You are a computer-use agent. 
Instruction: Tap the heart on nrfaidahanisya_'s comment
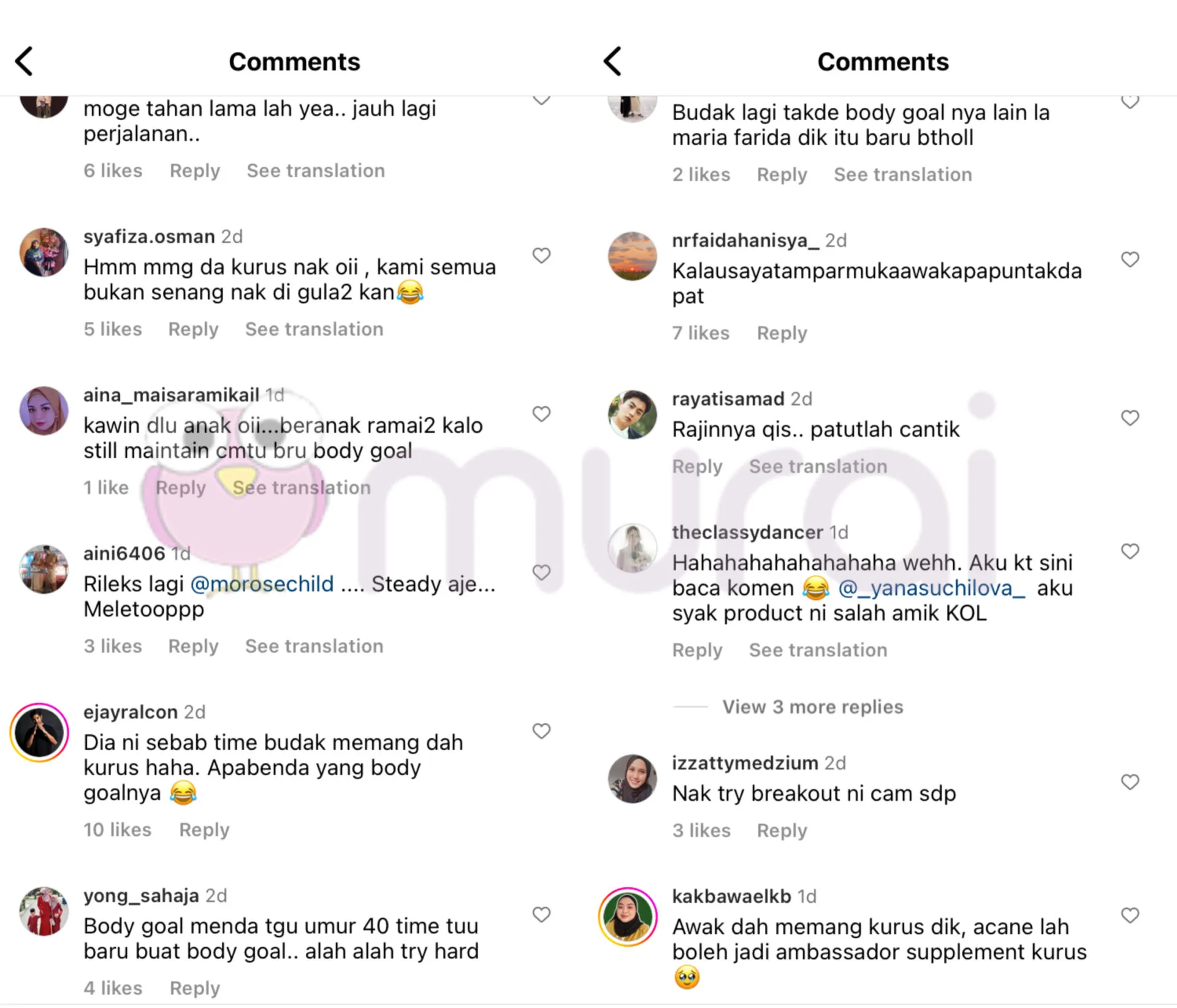1130,259
